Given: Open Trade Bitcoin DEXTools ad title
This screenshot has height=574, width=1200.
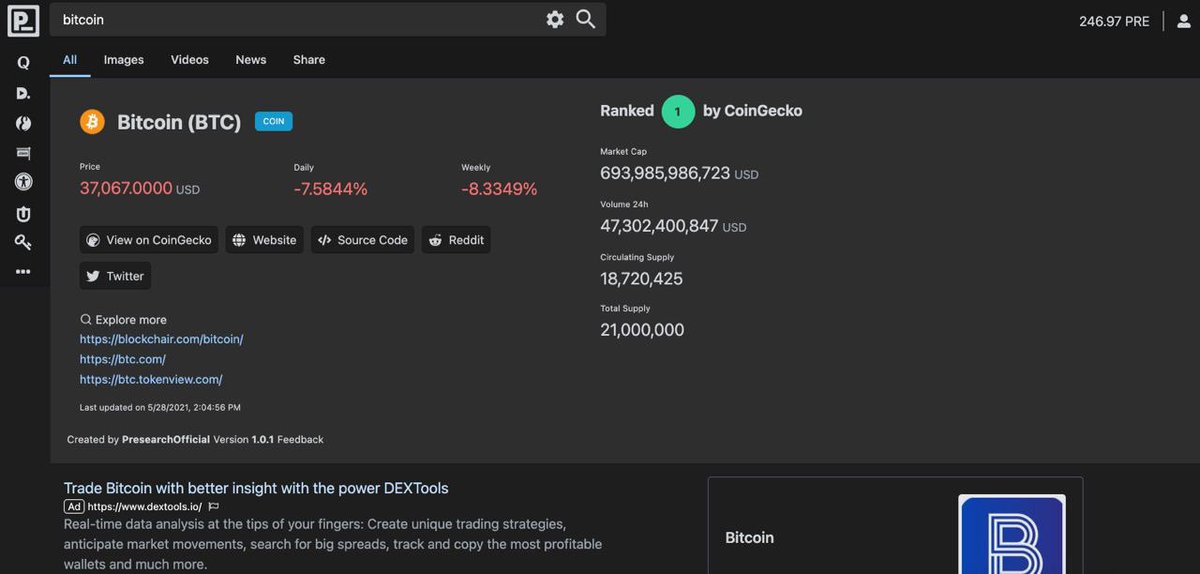Looking at the screenshot, I should pos(256,488).
